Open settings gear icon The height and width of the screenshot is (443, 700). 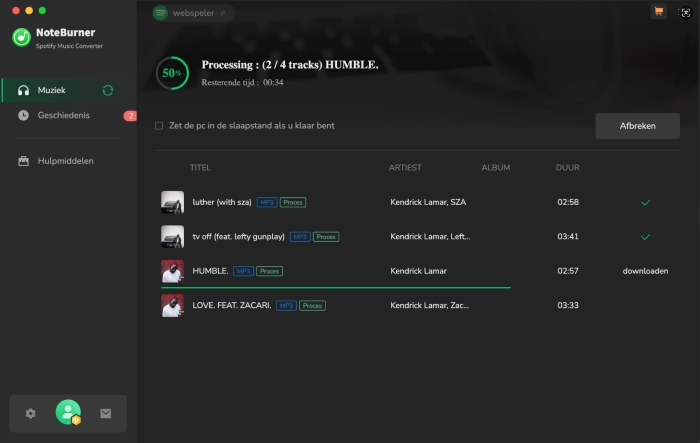[x=30, y=414]
